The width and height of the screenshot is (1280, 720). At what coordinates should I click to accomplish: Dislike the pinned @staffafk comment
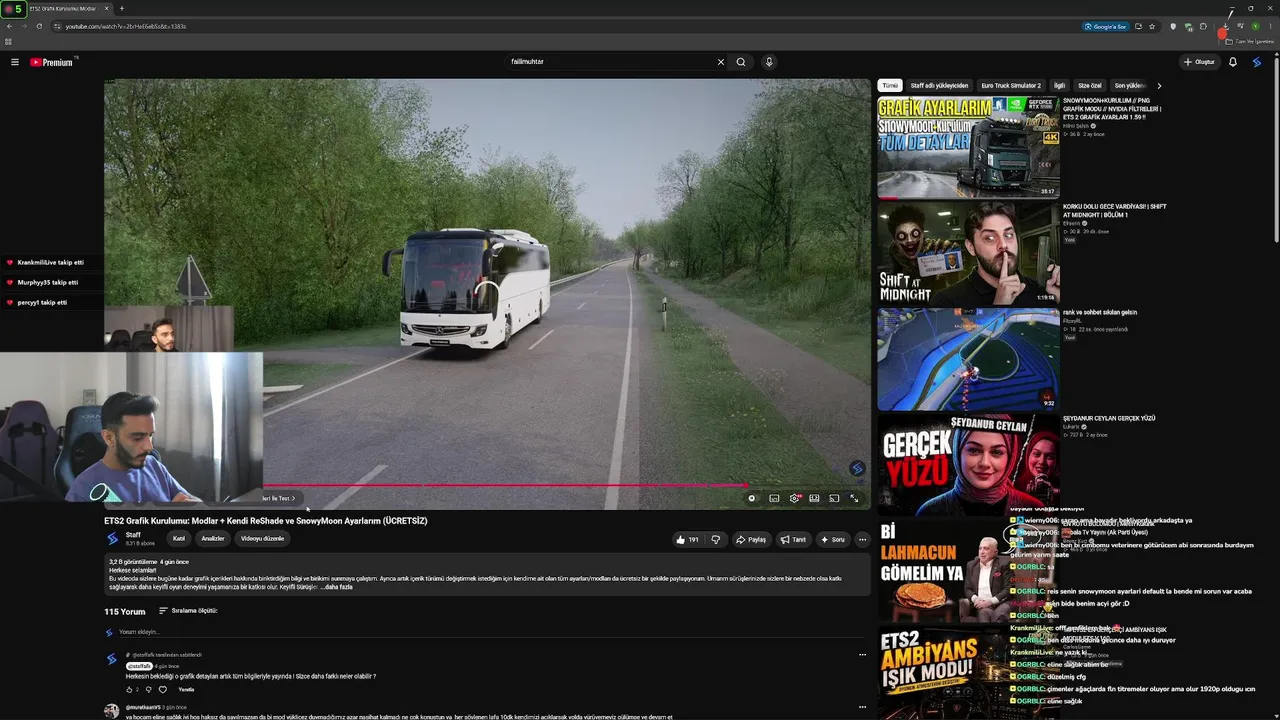point(149,689)
